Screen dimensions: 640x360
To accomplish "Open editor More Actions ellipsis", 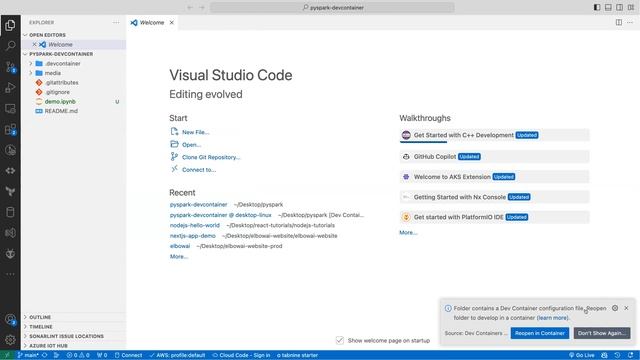I will tap(630, 22).
